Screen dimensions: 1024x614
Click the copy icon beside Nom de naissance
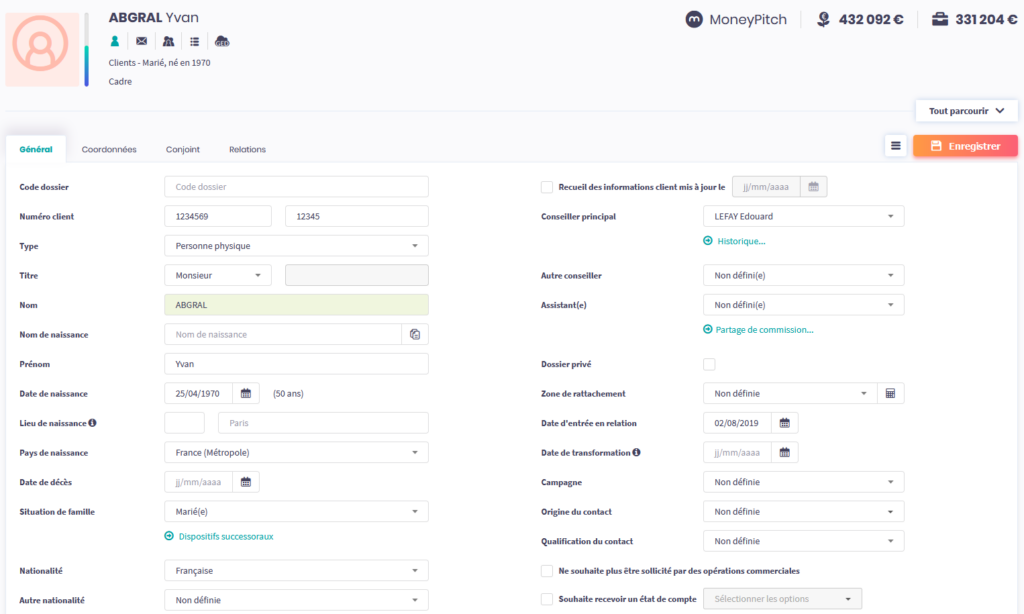click(x=415, y=334)
